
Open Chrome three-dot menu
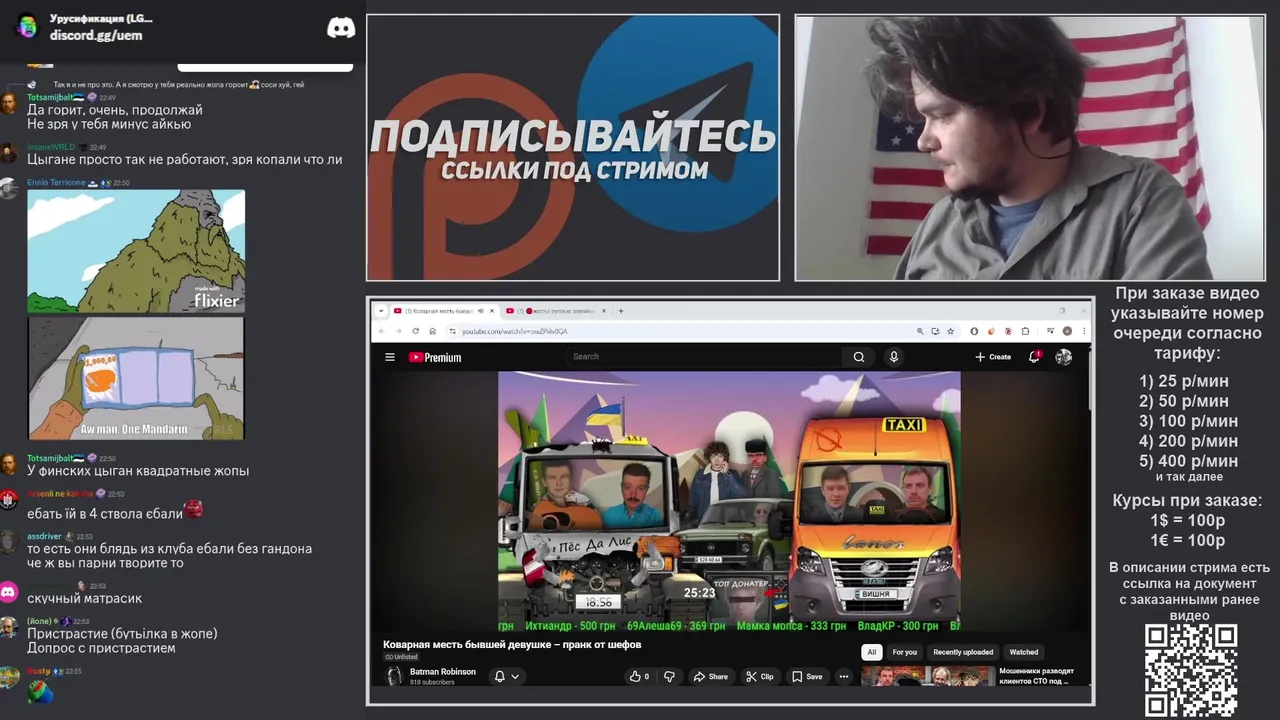pos(1084,331)
